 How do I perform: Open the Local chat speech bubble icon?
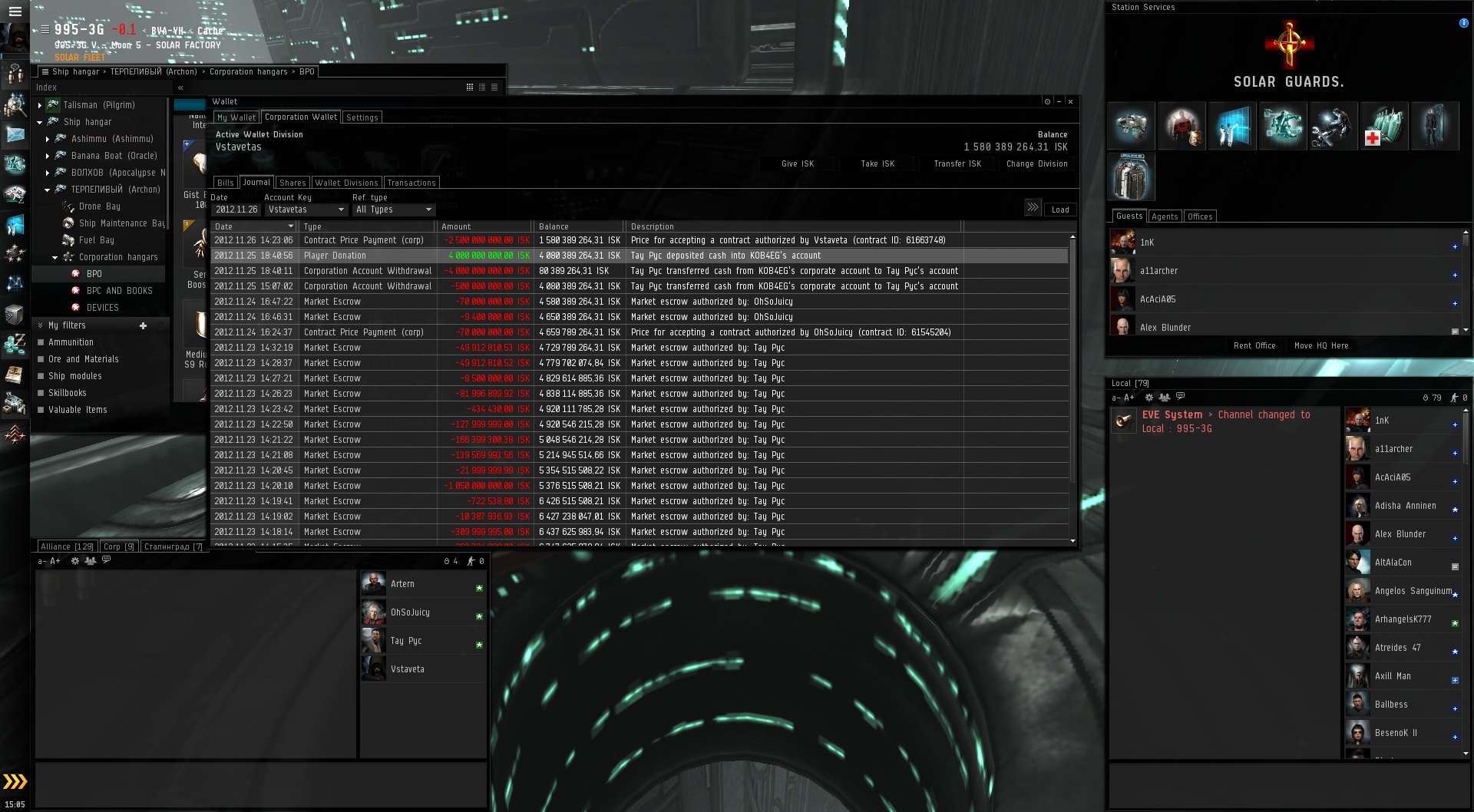pos(1181,397)
